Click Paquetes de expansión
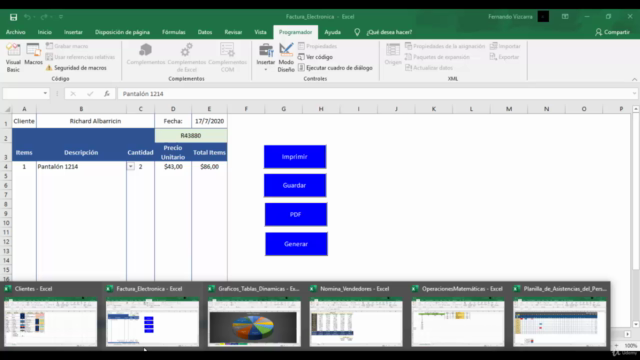Image resolution: width=640 pixels, height=360 pixels. [x=437, y=57]
